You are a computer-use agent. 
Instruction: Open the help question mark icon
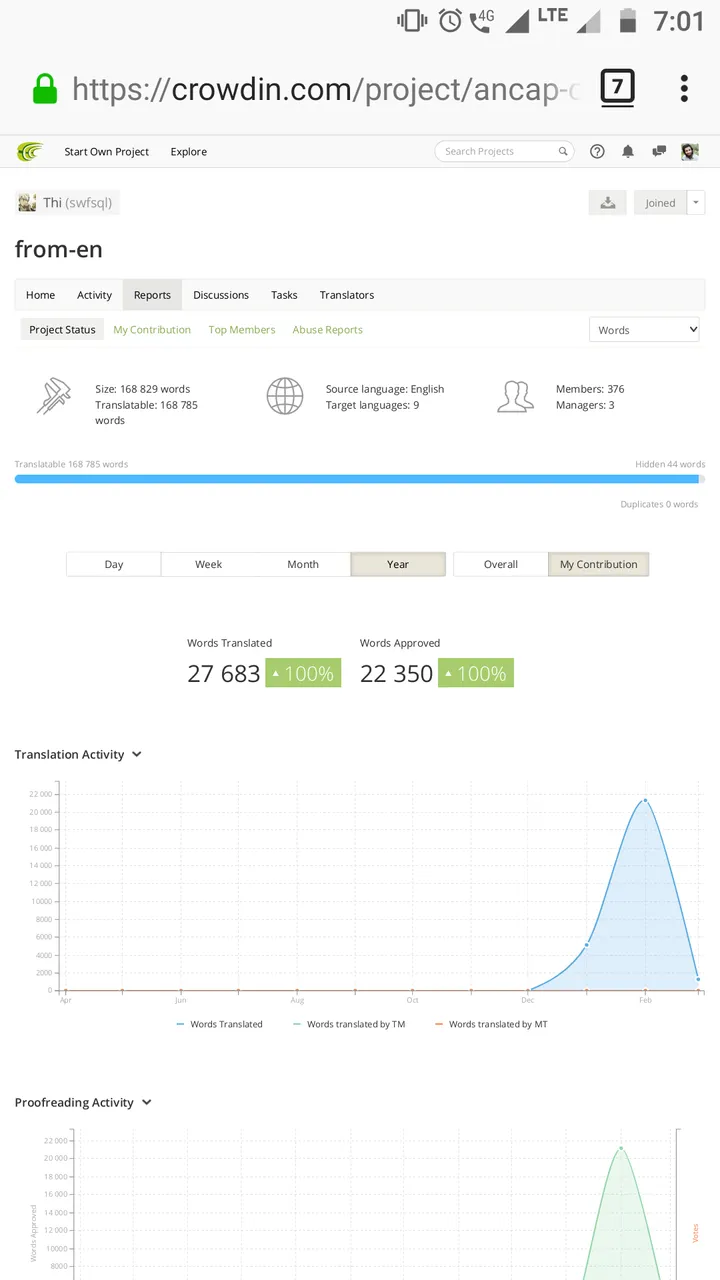tap(597, 152)
